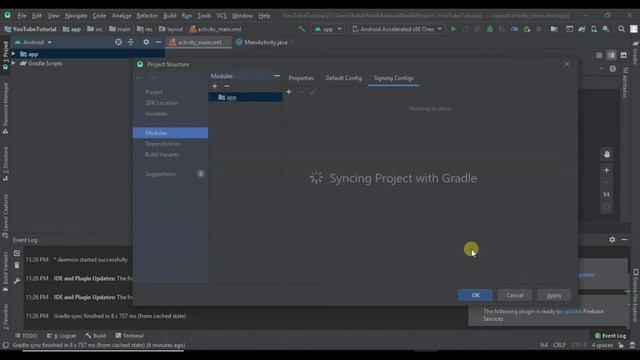
Task: Open the File menu
Action: pos(22,16)
